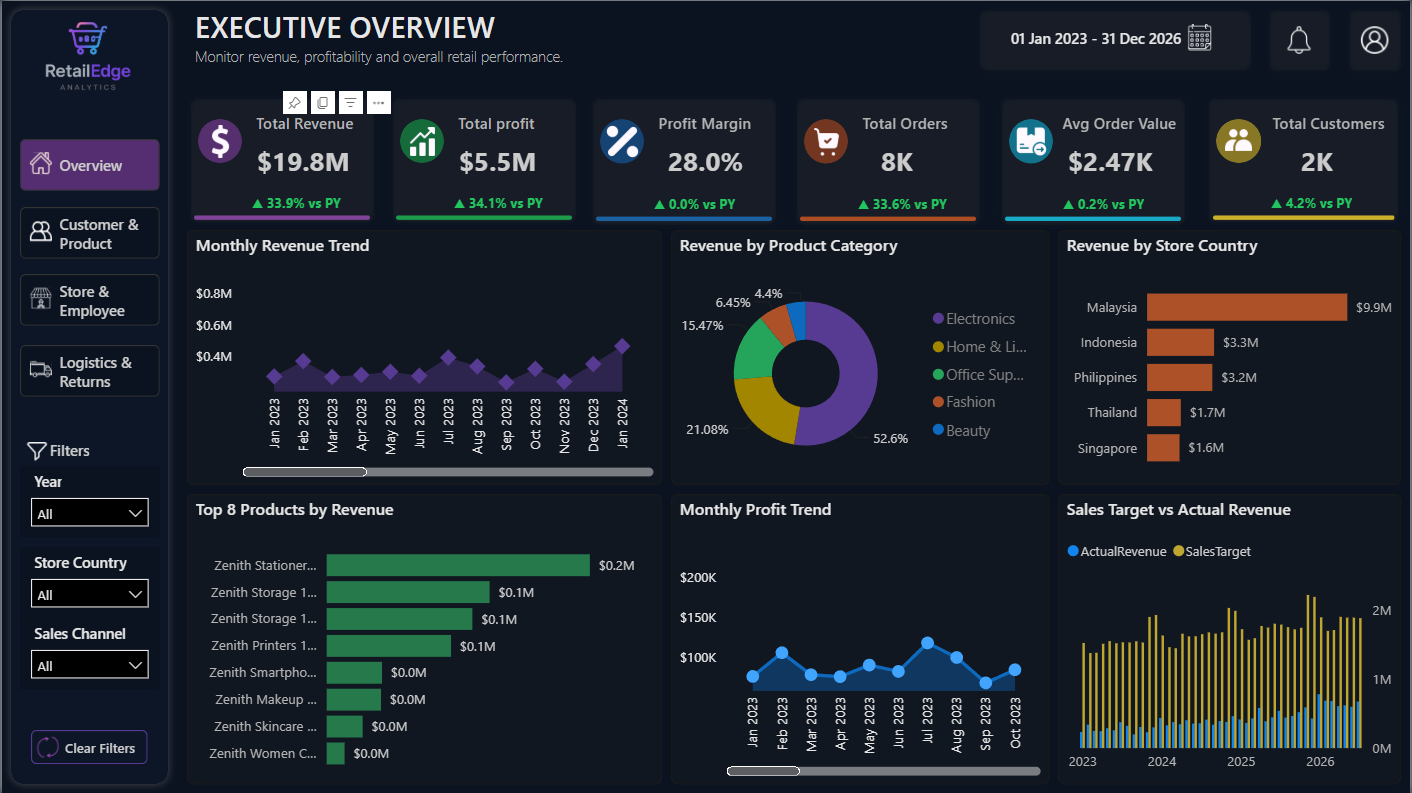Viewport: 1412px width, 793px height.
Task: Click the Clear Filters button
Action: tap(89, 748)
